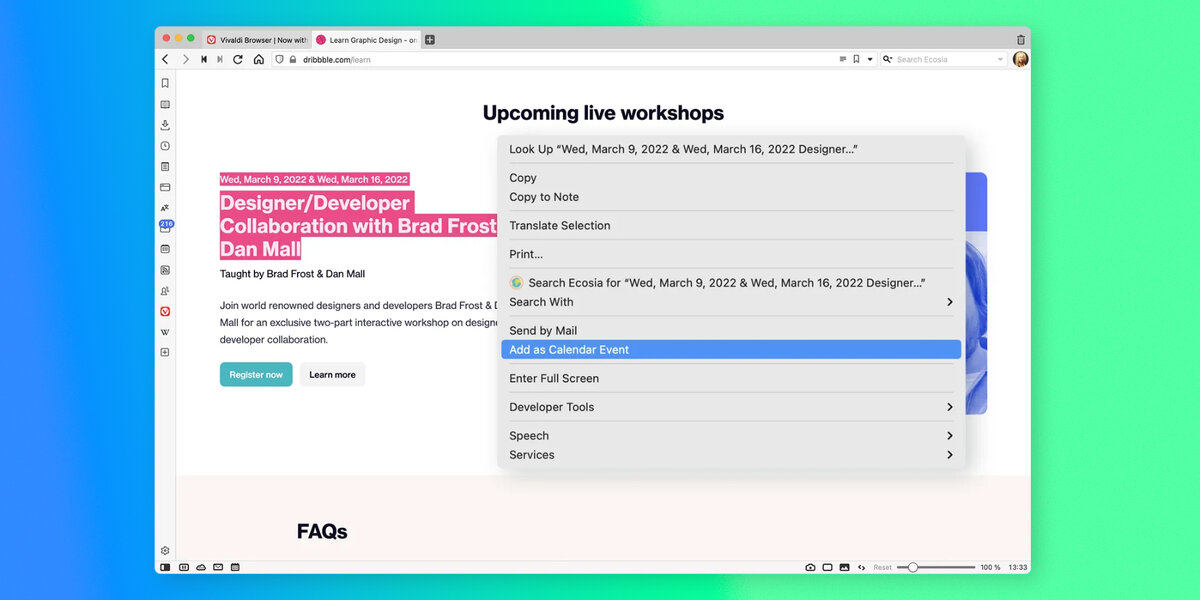
Task: Open the Wikipedia web panel
Action: point(165,332)
